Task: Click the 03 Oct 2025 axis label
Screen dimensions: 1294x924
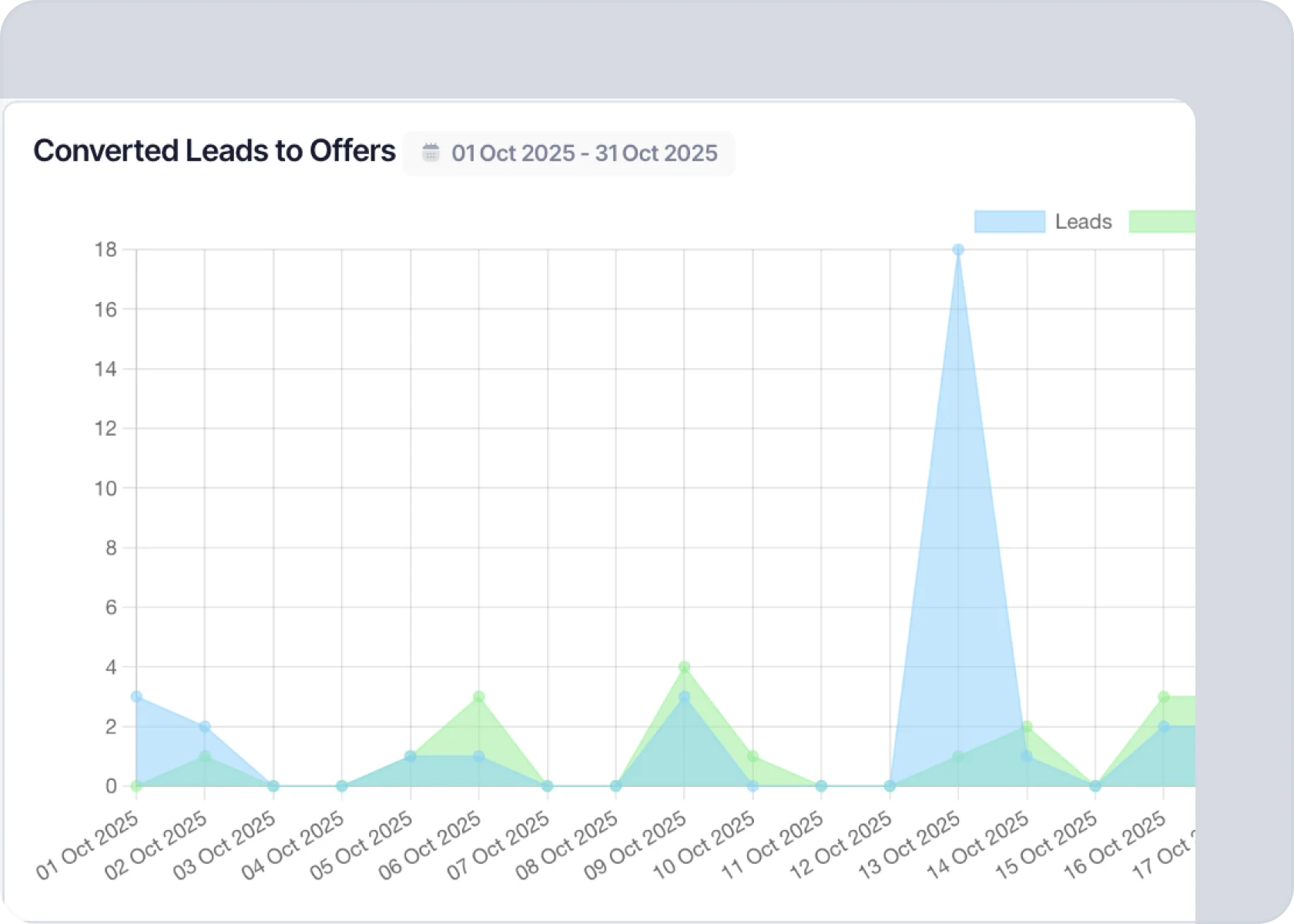Action: (x=224, y=845)
